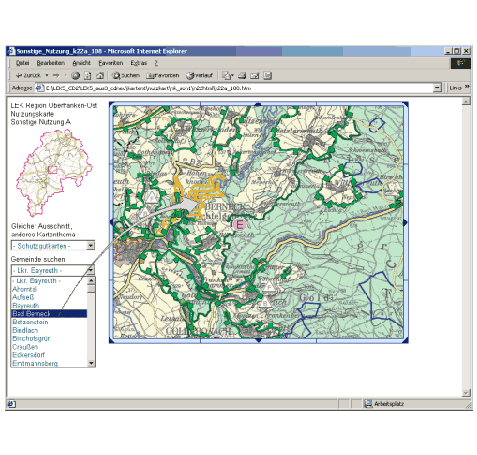Click the page scrollbar up arrow
Image resolution: width=477 pixels, height=455 pixels.
coord(466,101)
